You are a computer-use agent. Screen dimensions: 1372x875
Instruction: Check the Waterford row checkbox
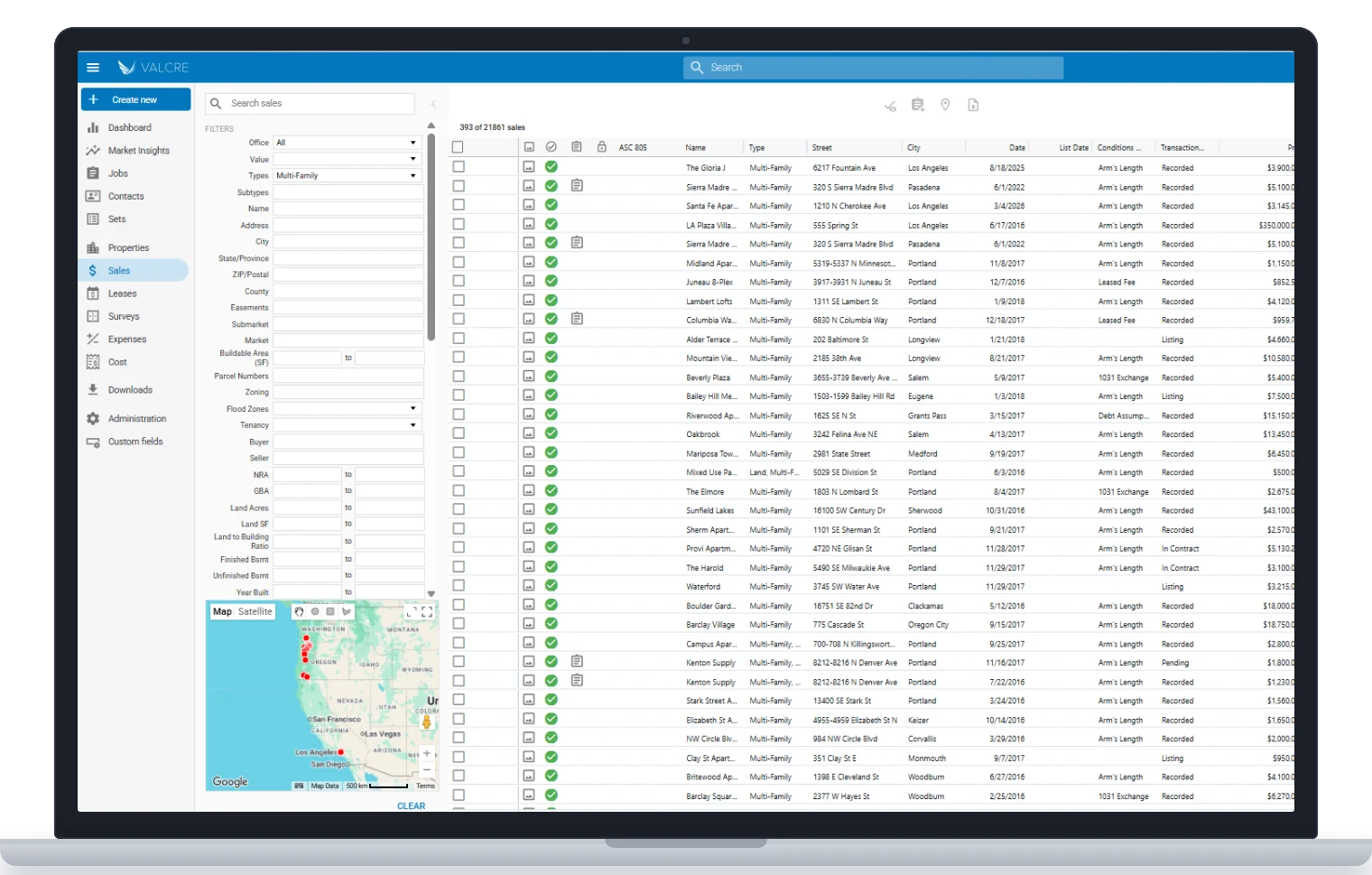[x=459, y=586]
